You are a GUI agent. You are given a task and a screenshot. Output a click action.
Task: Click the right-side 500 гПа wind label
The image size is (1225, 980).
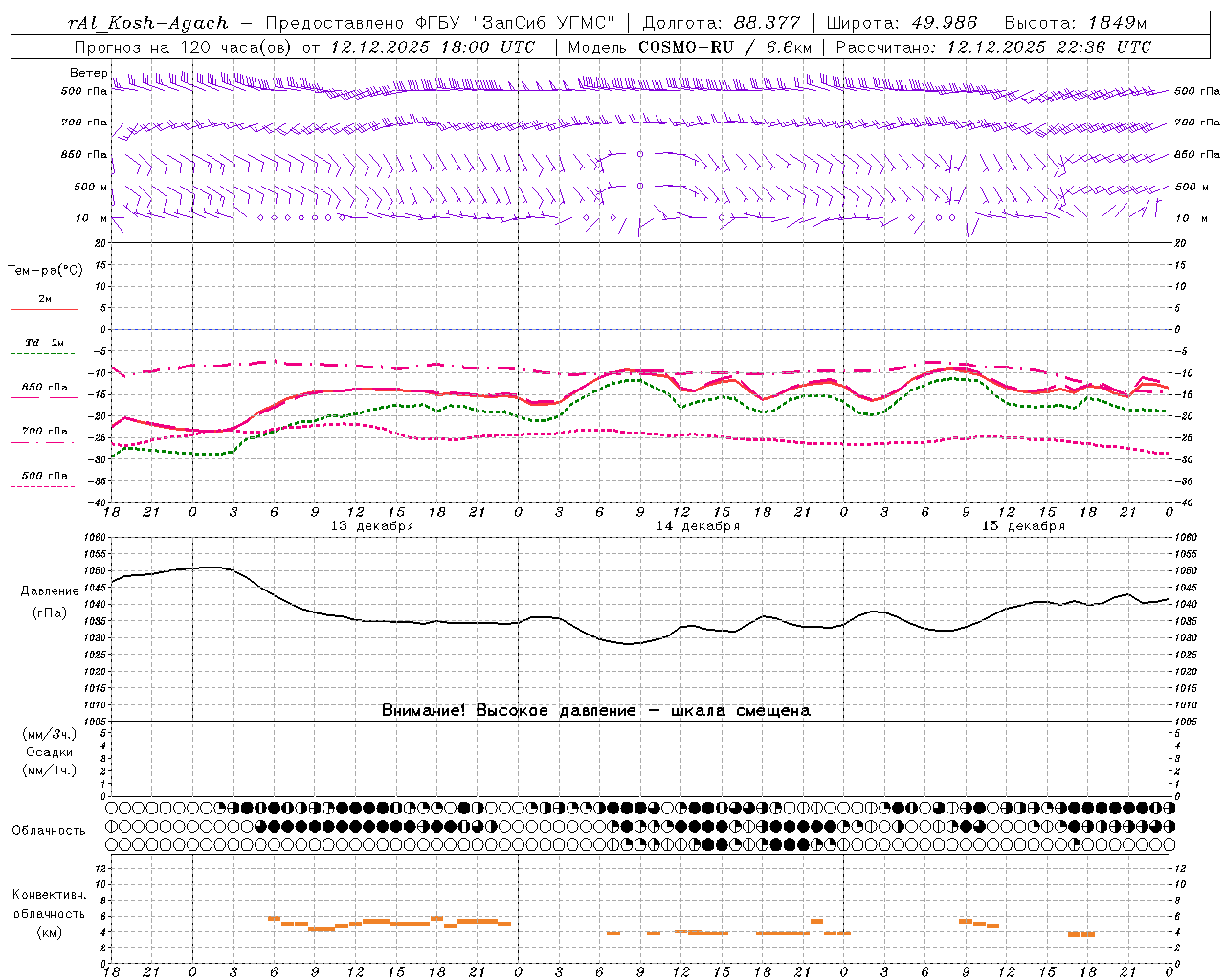click(x=1197, y=91)
